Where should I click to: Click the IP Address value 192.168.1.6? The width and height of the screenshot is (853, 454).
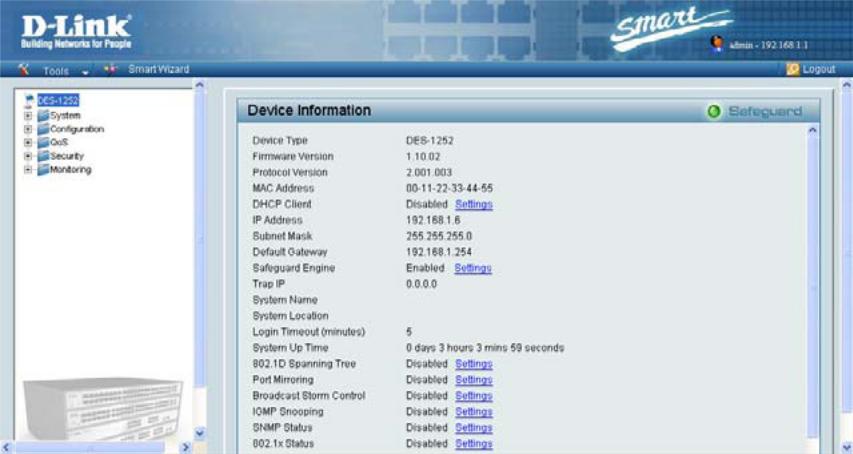tap(433, 220)
